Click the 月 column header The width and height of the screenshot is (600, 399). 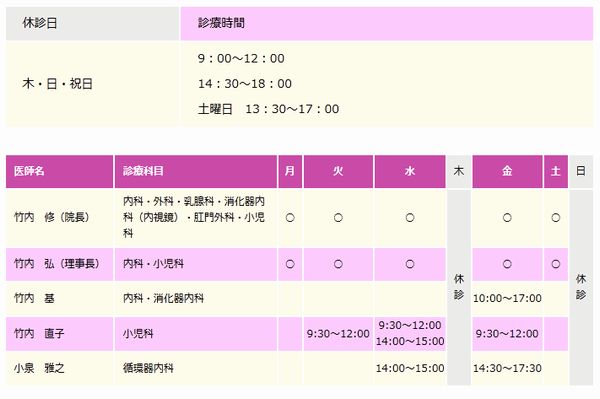tap(290, 171)
